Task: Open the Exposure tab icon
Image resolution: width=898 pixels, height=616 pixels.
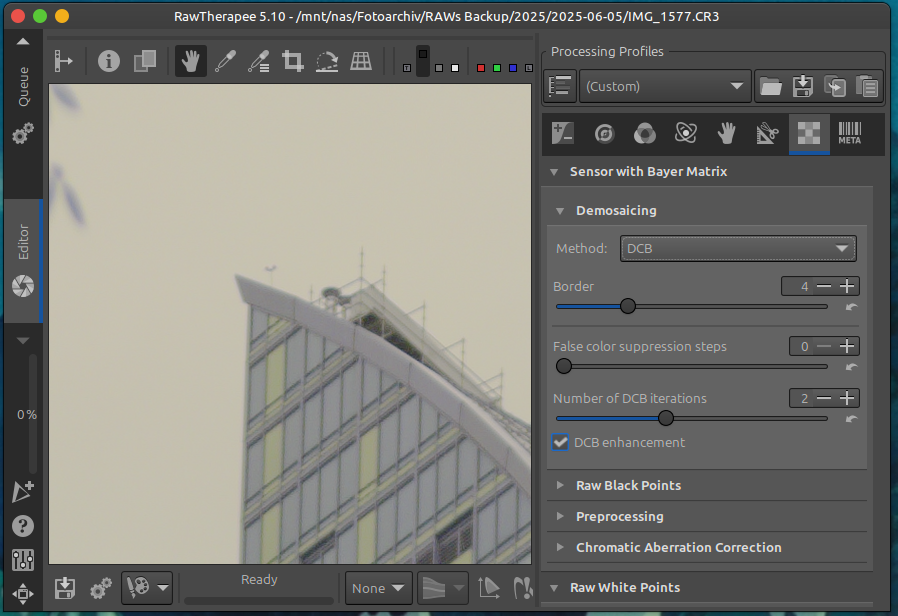Action: point(563,133)
